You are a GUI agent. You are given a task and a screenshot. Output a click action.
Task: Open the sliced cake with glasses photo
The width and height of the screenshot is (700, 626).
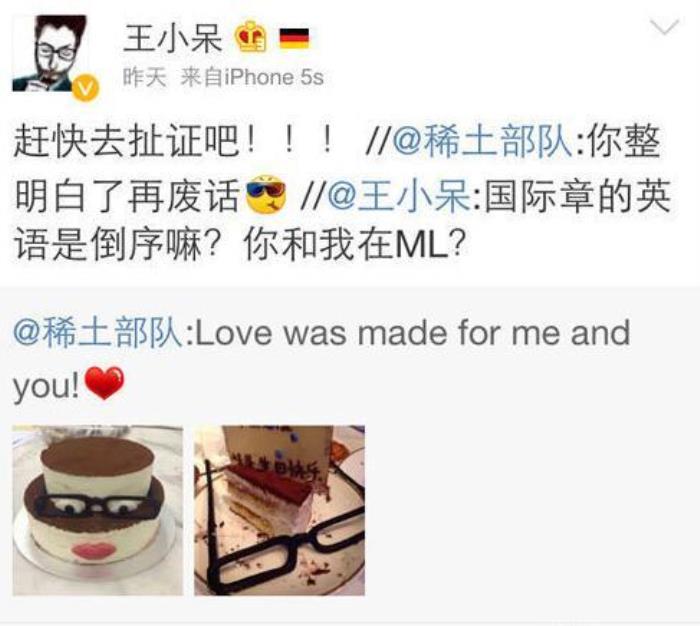pos(279,510)
